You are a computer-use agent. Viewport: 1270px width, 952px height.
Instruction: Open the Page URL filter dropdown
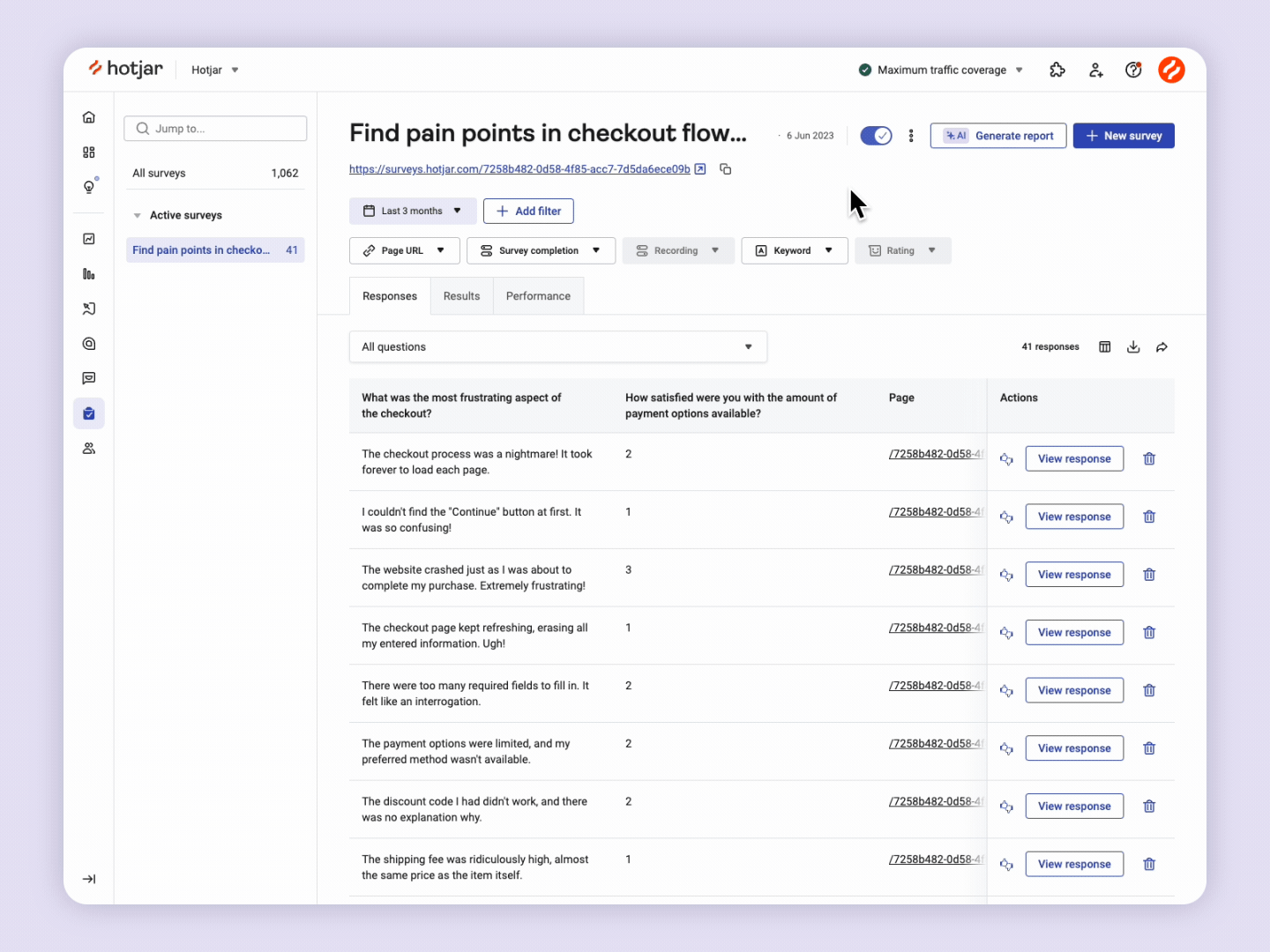[404, 250]
